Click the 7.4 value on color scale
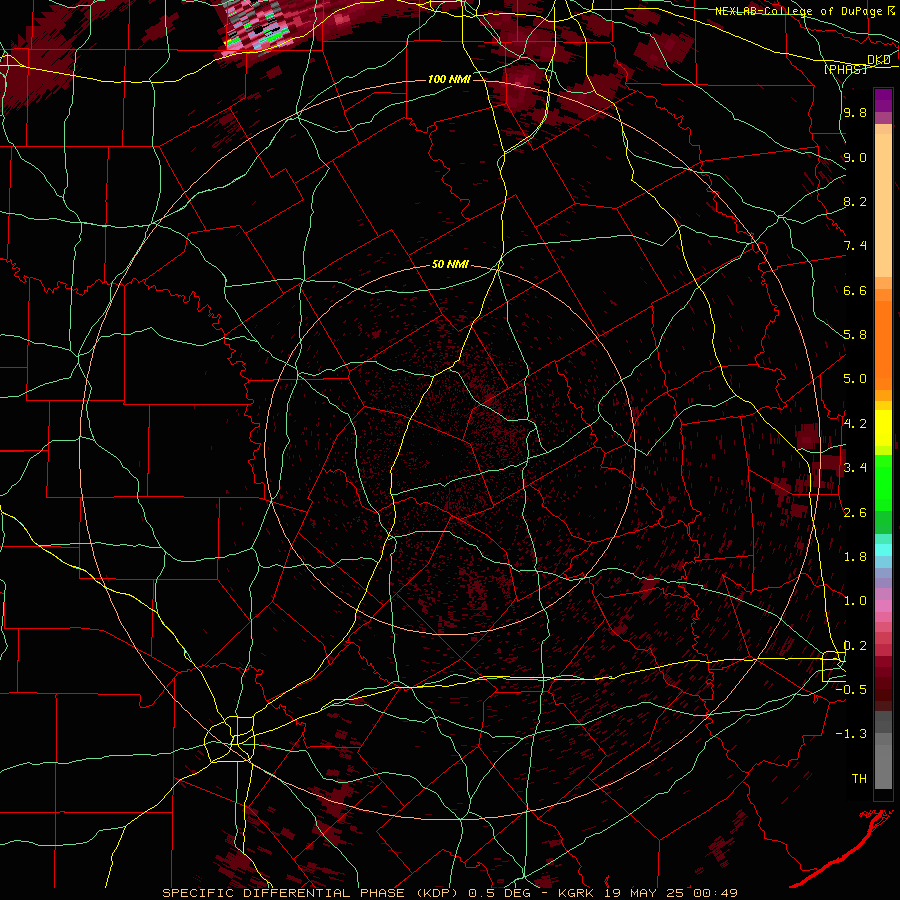The width and height of the screenshot is (900, 900). [x=855, y=246]
